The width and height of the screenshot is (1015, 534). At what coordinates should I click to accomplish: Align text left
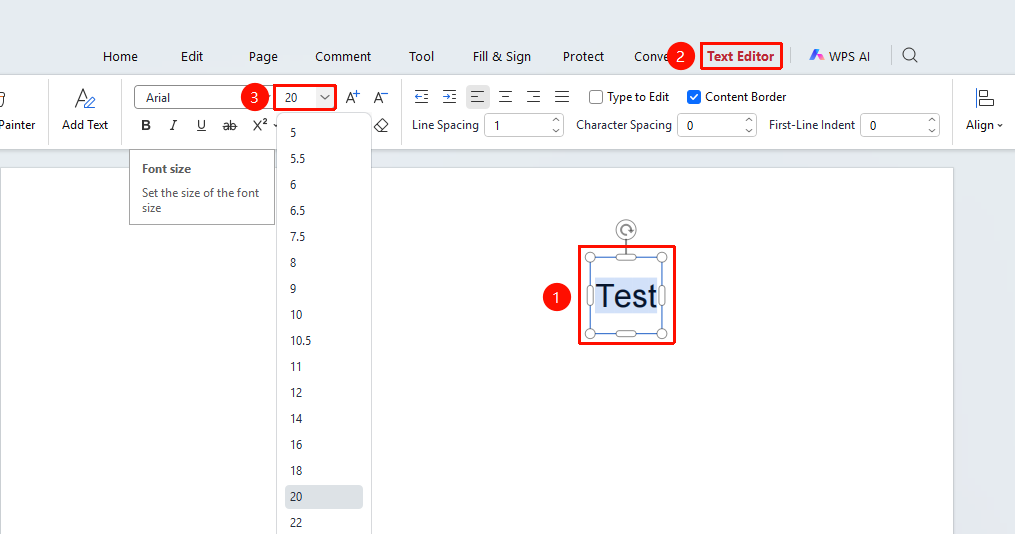(x=478, y=97)
